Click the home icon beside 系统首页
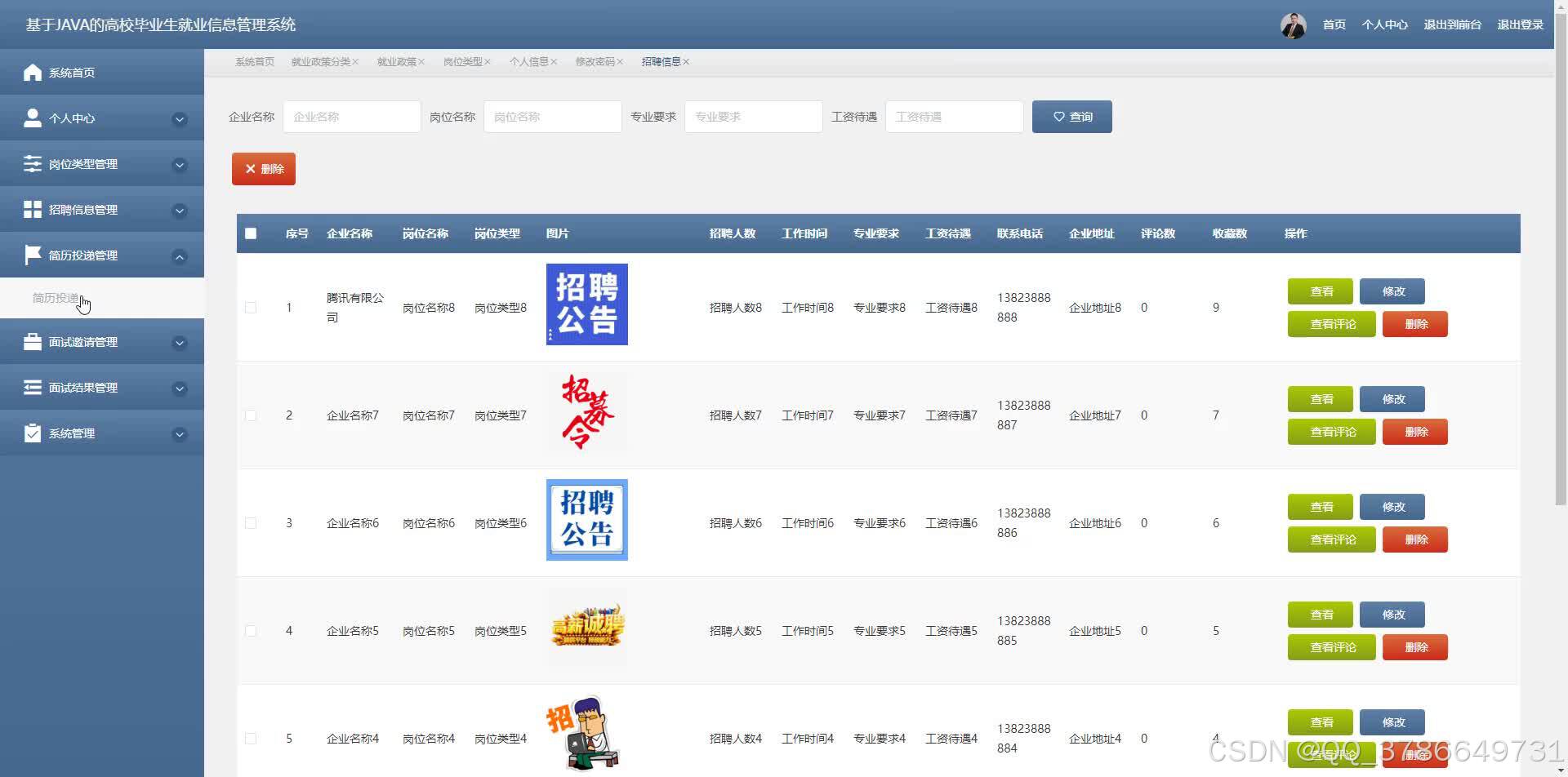The height and width of the screenshot is (777, 1568). tap(33, 73)
